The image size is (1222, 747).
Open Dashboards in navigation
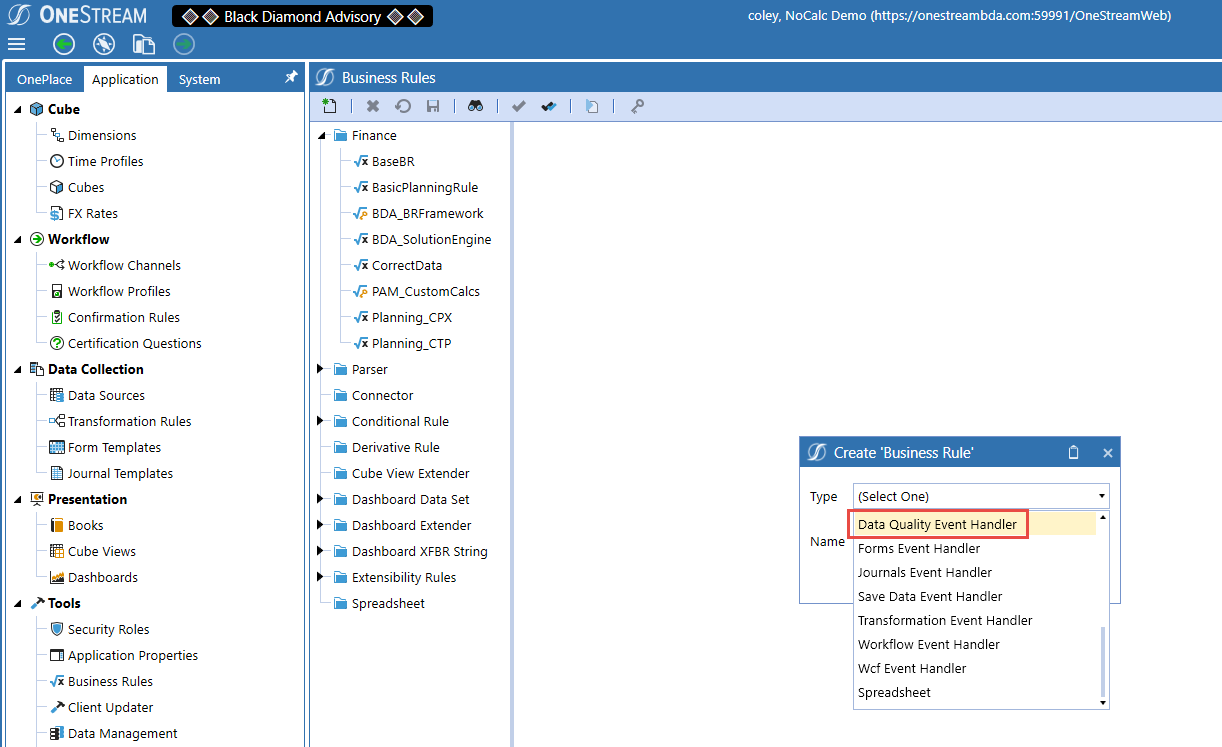102,577
